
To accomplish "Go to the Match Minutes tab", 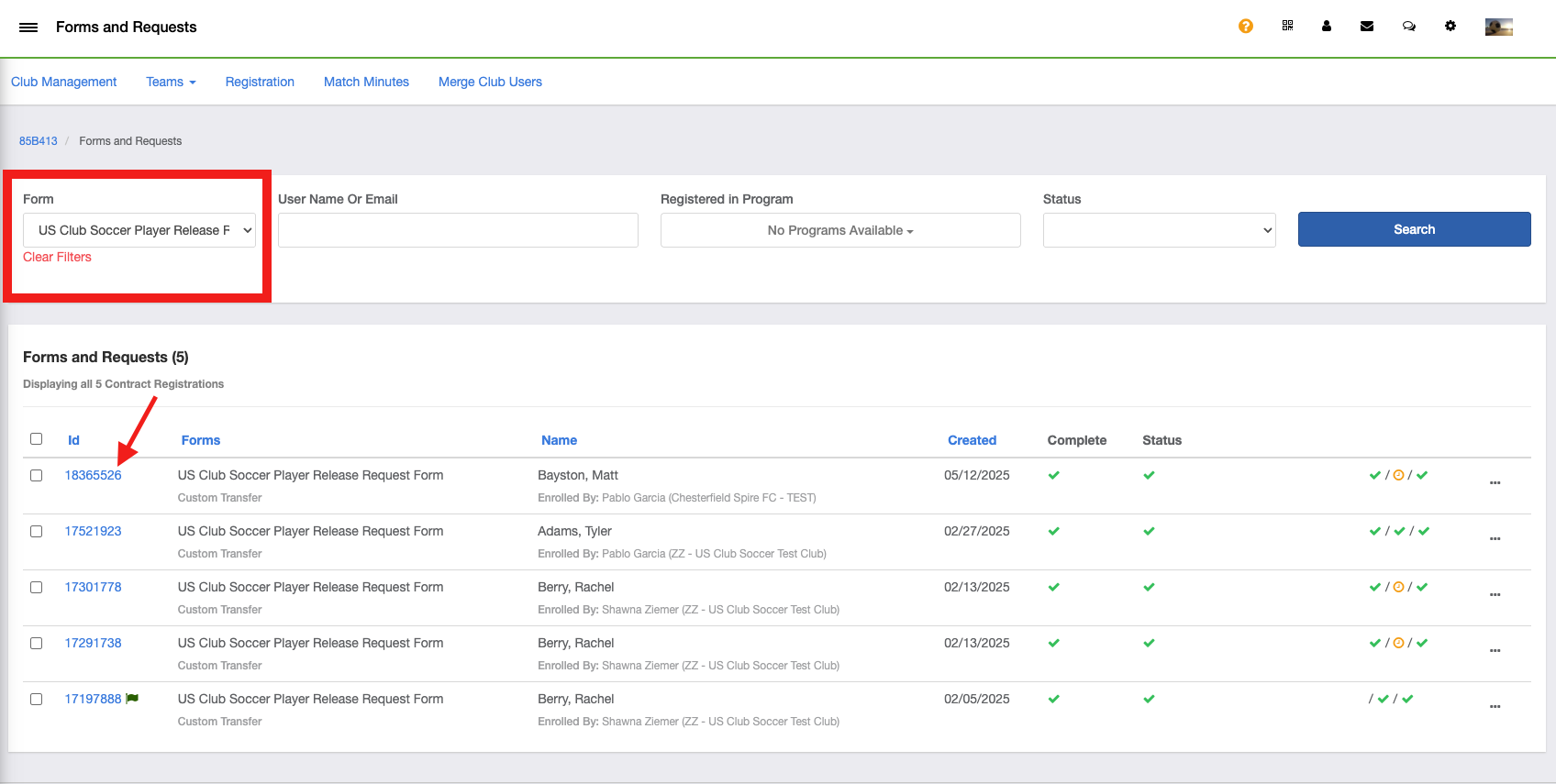I will tap(366, 82).
